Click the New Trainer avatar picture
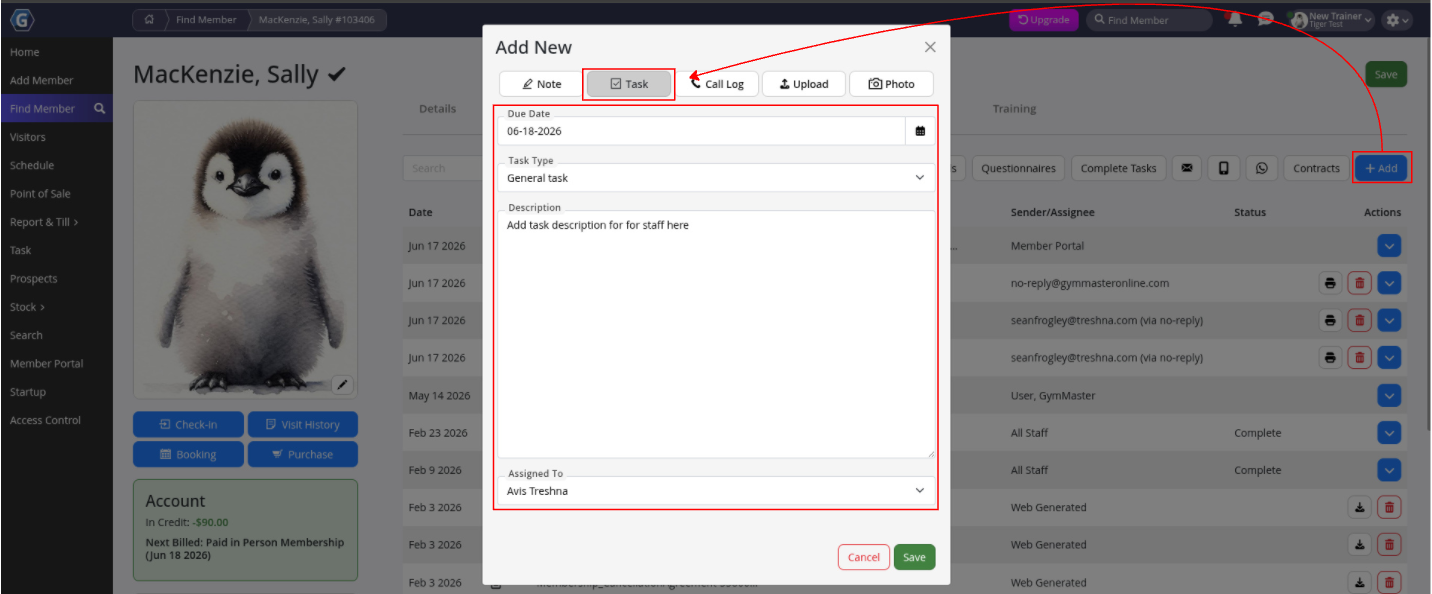 1299,20
